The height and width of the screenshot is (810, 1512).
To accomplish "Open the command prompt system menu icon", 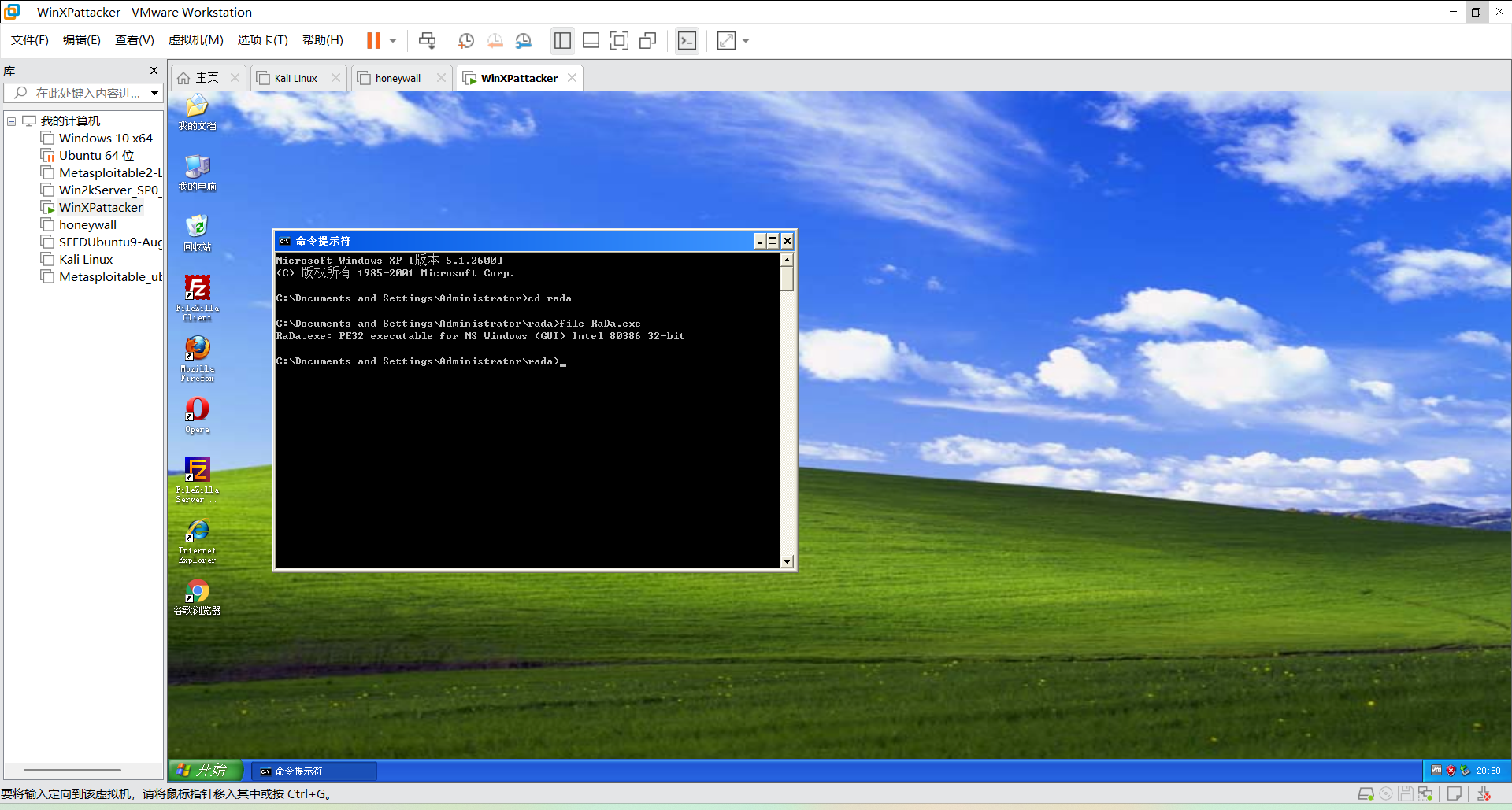I will click(x=285, y=241).
